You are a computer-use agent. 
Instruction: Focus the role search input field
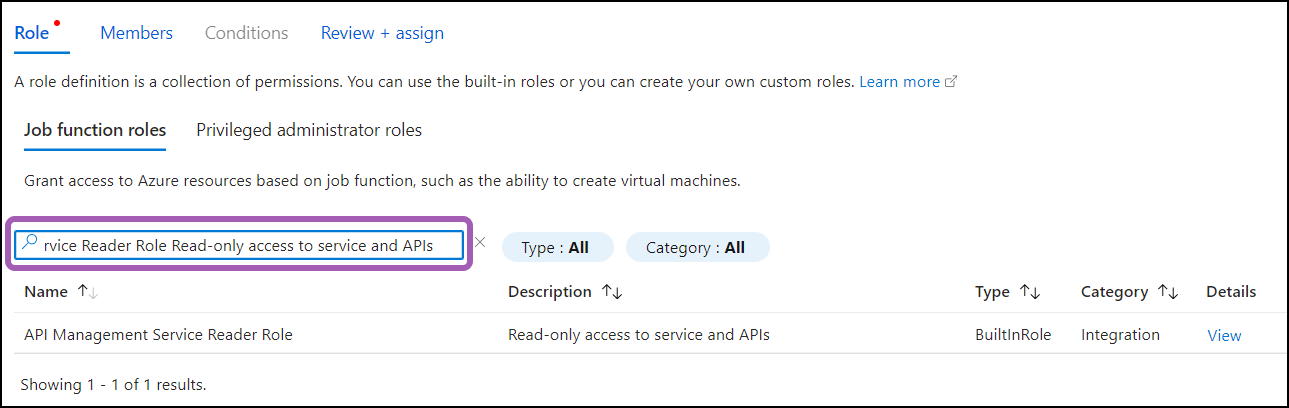(250, 244)
